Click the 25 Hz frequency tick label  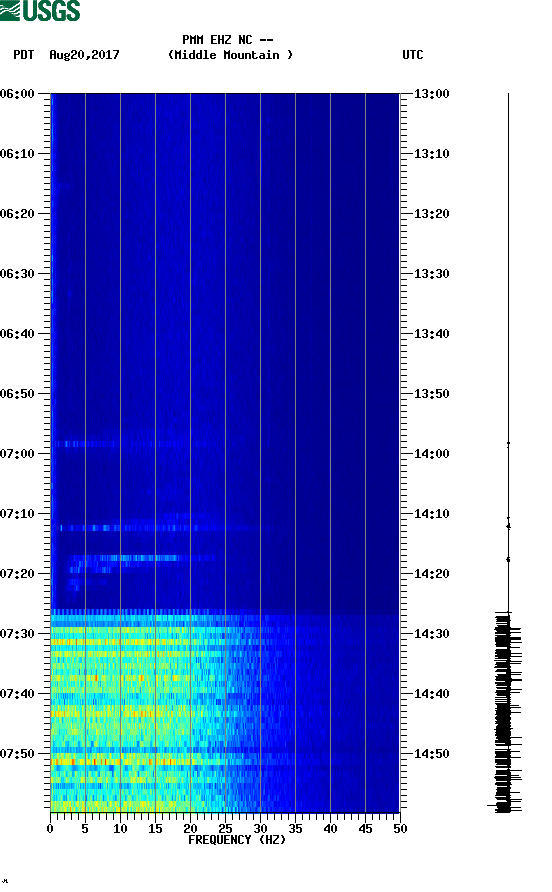pyautogui.click(x=225, y=829)
